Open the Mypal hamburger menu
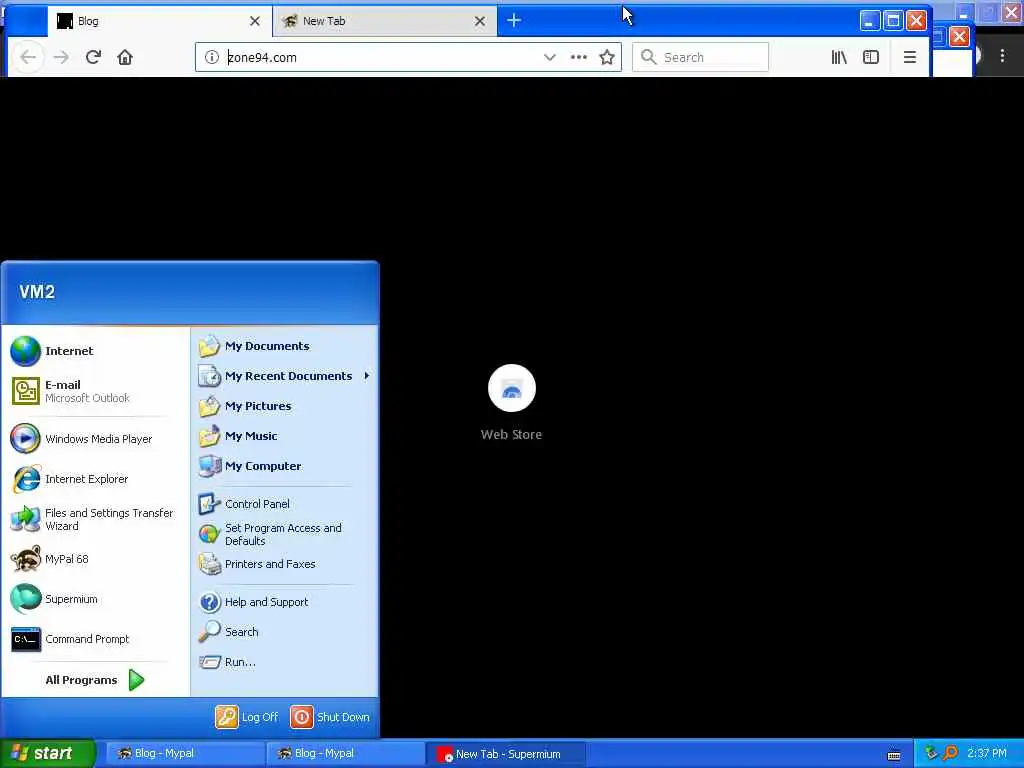Viewport: 1024px width, 768px height. (x=910, y=57)
